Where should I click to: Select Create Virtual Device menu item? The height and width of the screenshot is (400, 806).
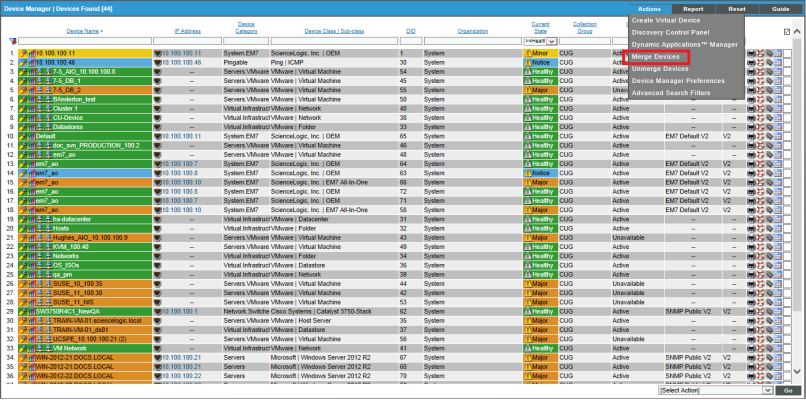666,21
